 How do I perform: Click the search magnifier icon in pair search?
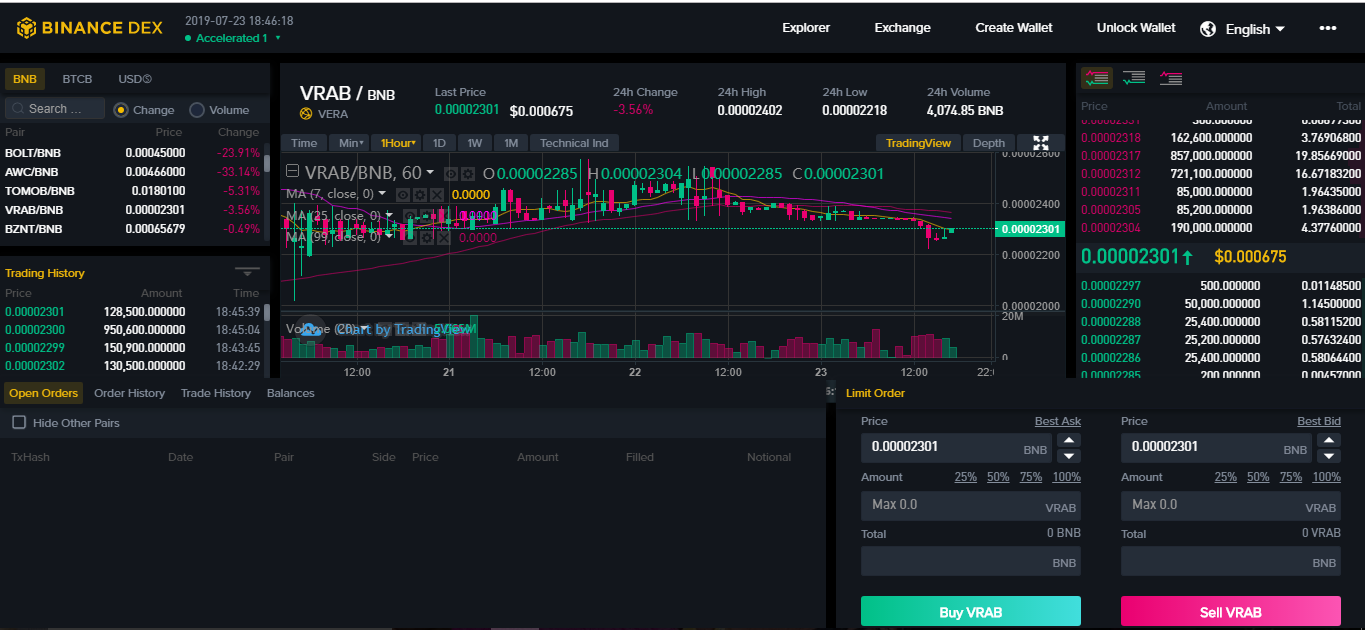(x=17, y=109)
